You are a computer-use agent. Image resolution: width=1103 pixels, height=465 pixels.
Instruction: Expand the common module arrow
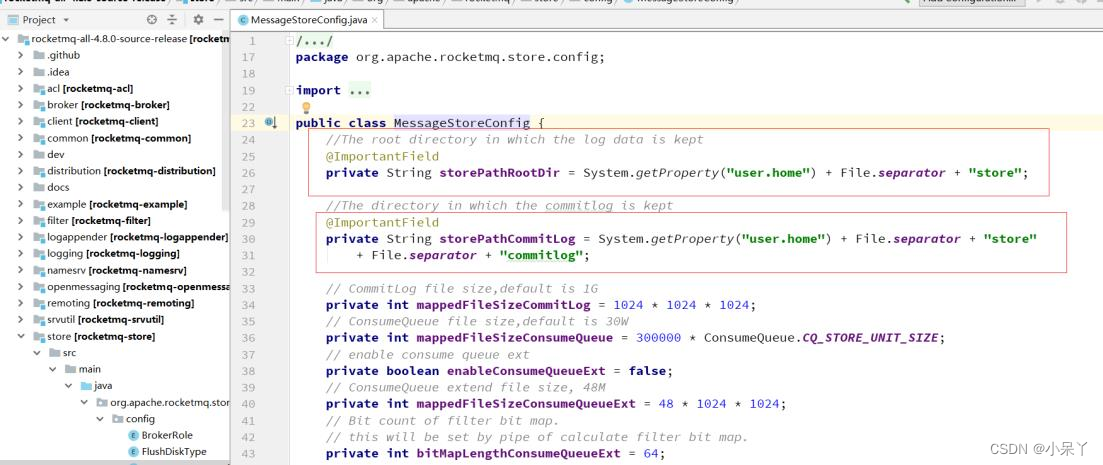23,138
